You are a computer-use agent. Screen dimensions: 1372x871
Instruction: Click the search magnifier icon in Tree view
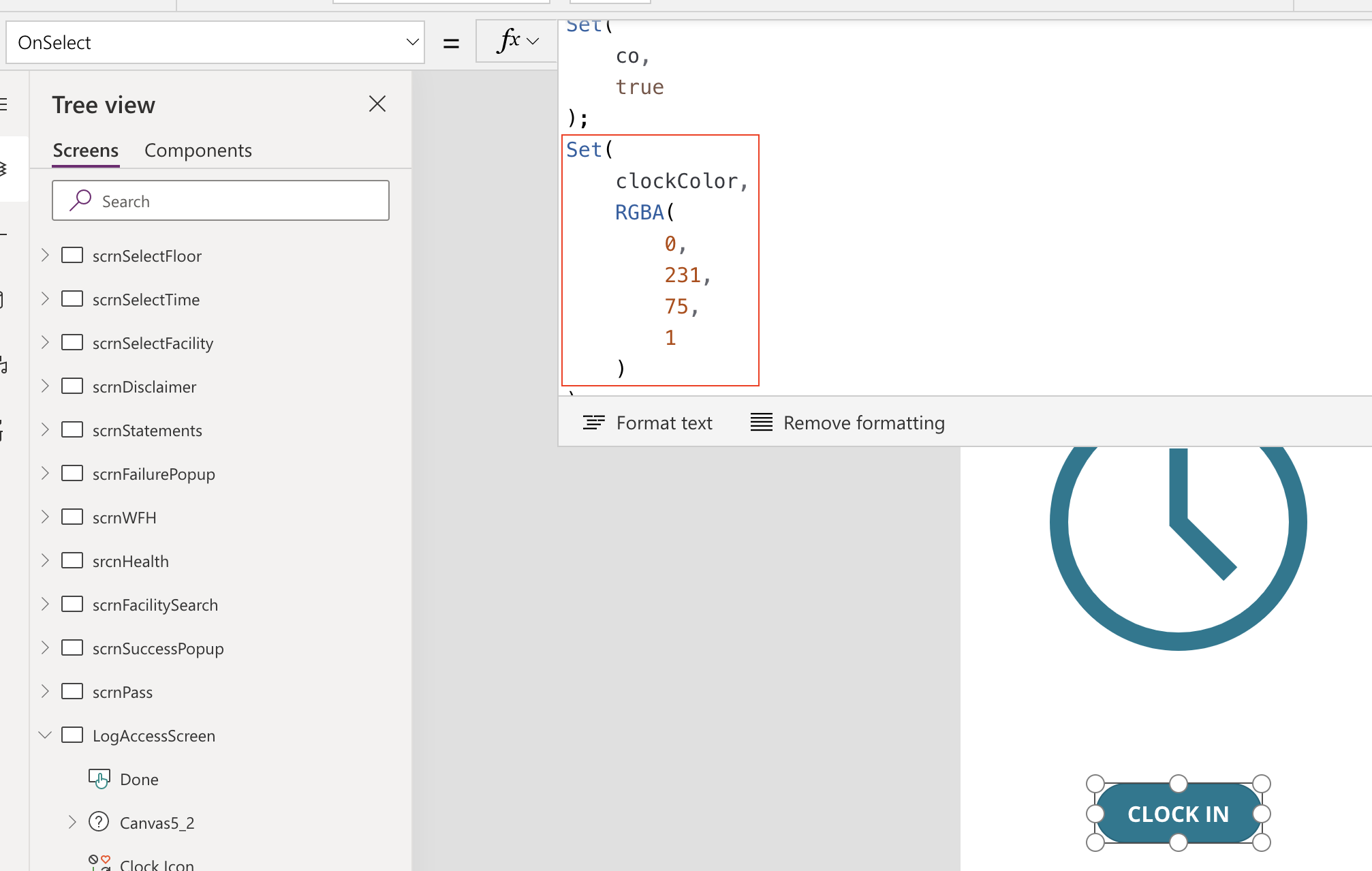point(80,200)
